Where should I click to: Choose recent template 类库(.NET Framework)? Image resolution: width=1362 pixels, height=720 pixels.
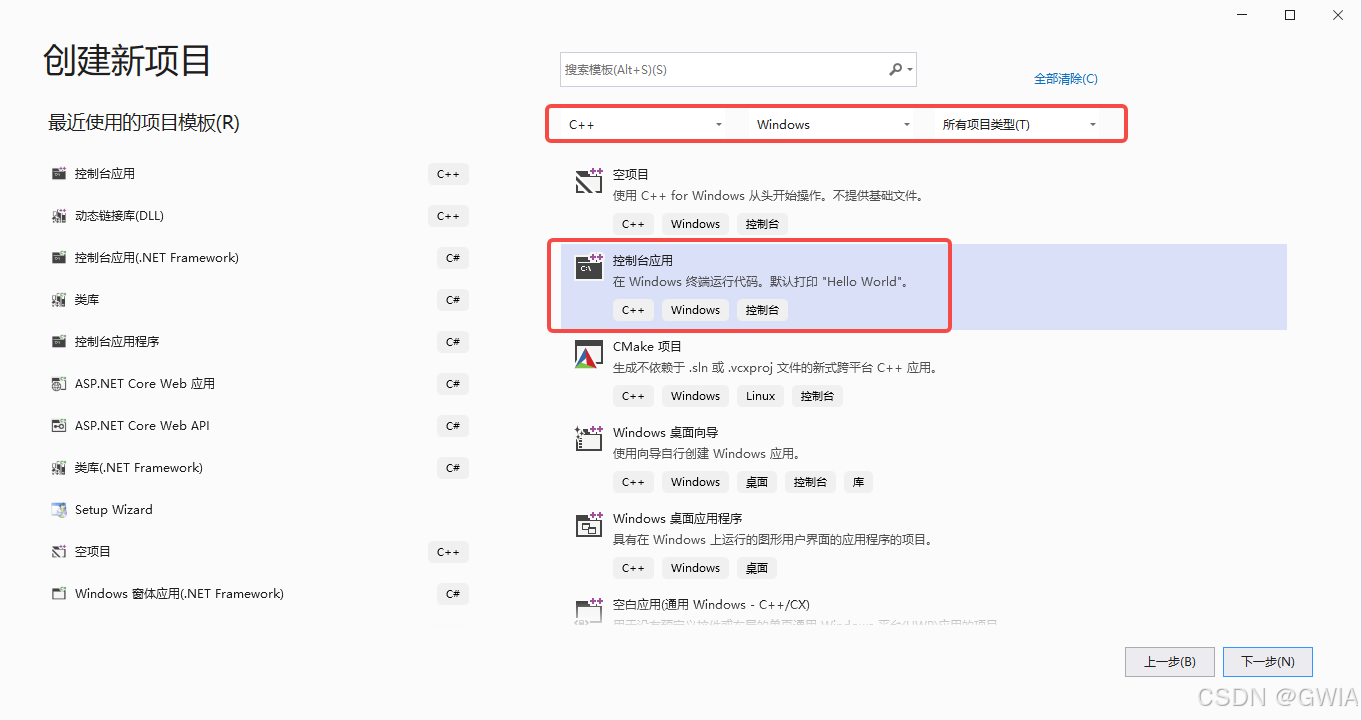[139, 468]
